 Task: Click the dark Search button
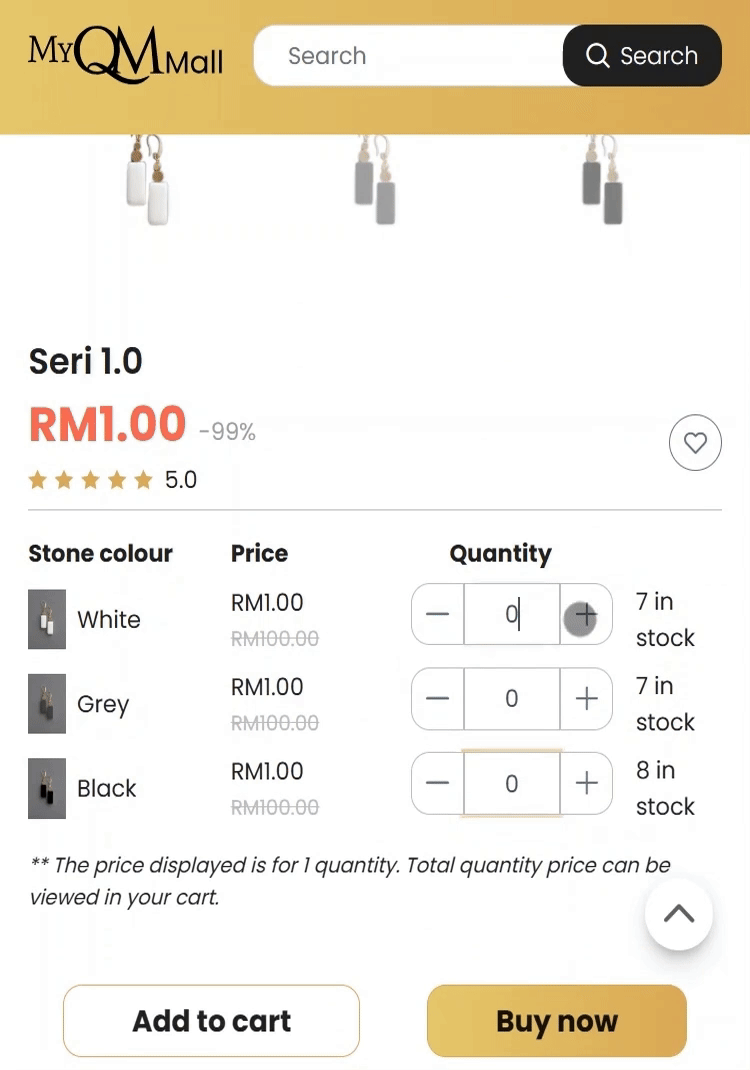[x=642, y=55]
